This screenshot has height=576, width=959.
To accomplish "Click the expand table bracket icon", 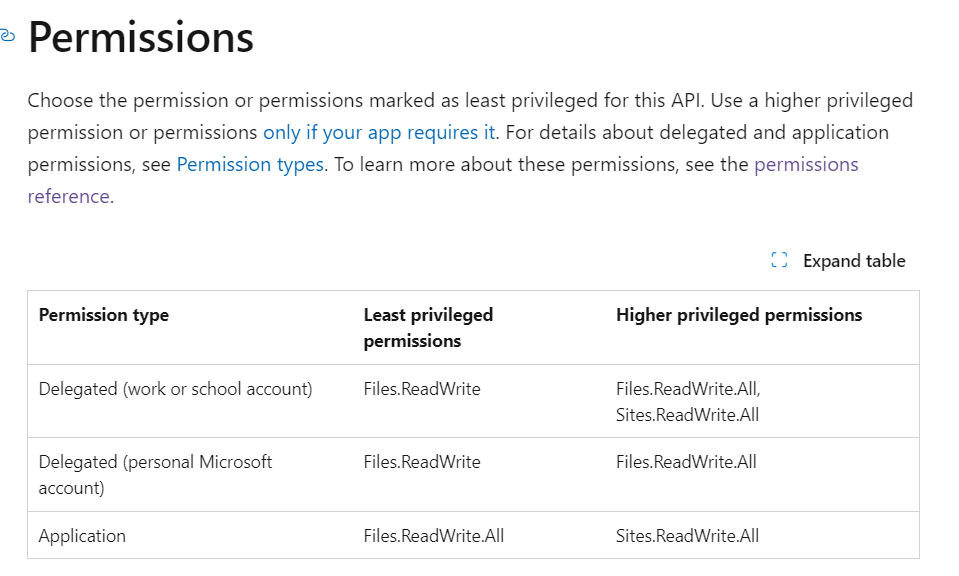I will point(779,260).
